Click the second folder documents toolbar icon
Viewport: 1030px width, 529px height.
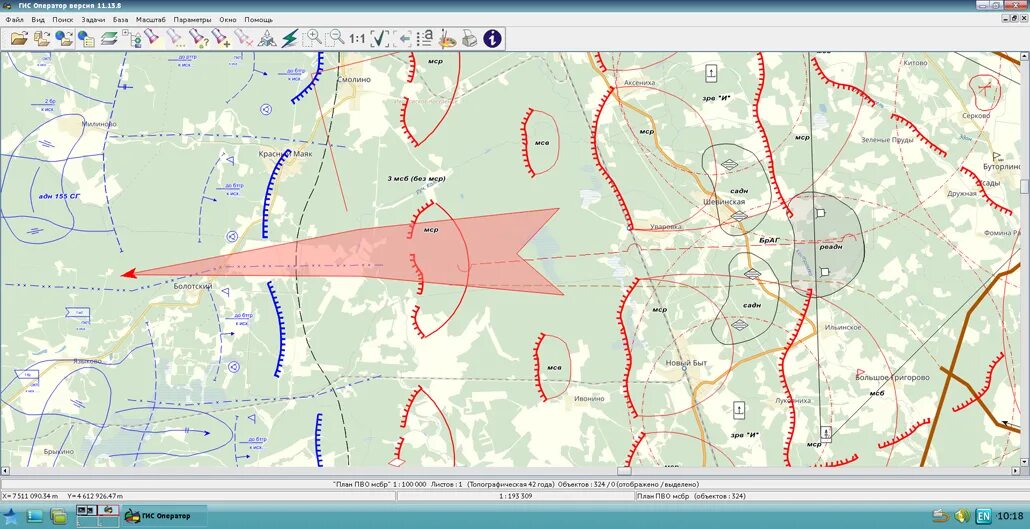tap(42, 39)
